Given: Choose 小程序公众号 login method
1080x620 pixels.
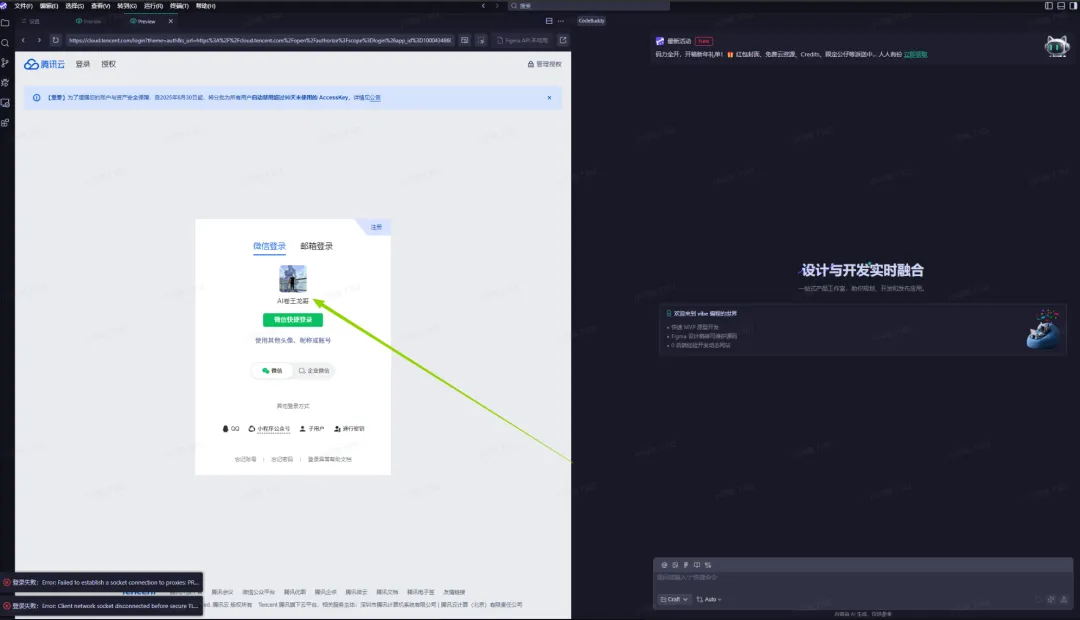Looking at the screenshot, I should click(269, 428).
